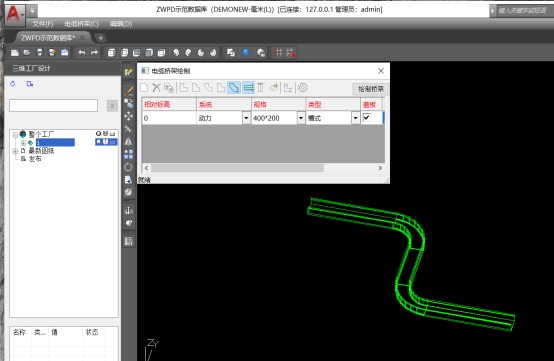Open the 文件(F) menu
This screenshot has height=361, width=554.
coord(42,24)
